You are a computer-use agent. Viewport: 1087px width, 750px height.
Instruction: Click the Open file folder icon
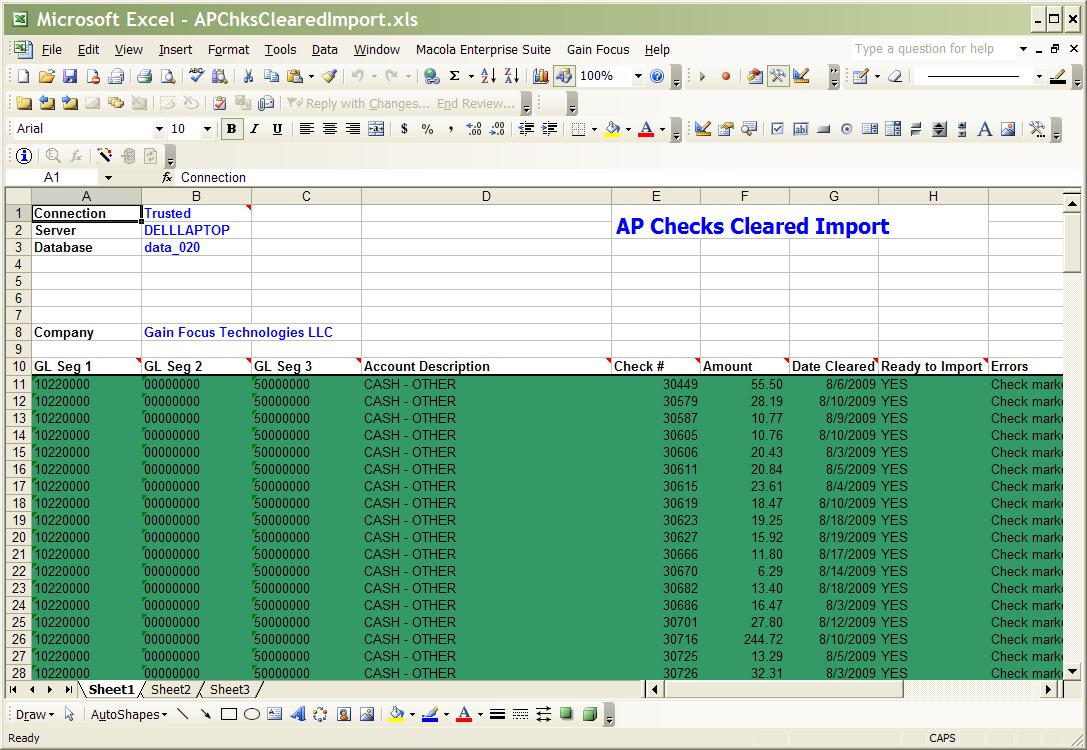[46, 76]
